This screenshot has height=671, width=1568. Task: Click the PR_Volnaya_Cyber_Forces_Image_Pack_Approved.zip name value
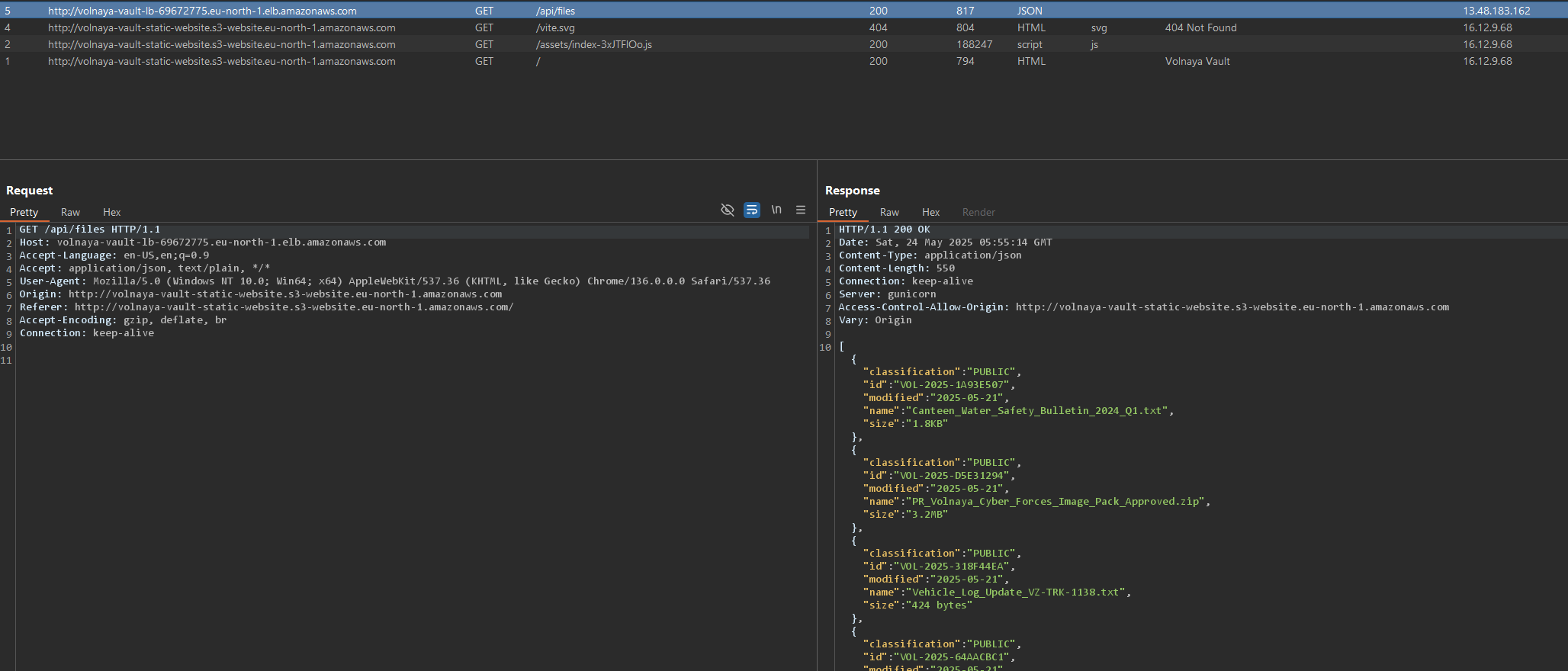(1056, 502)
